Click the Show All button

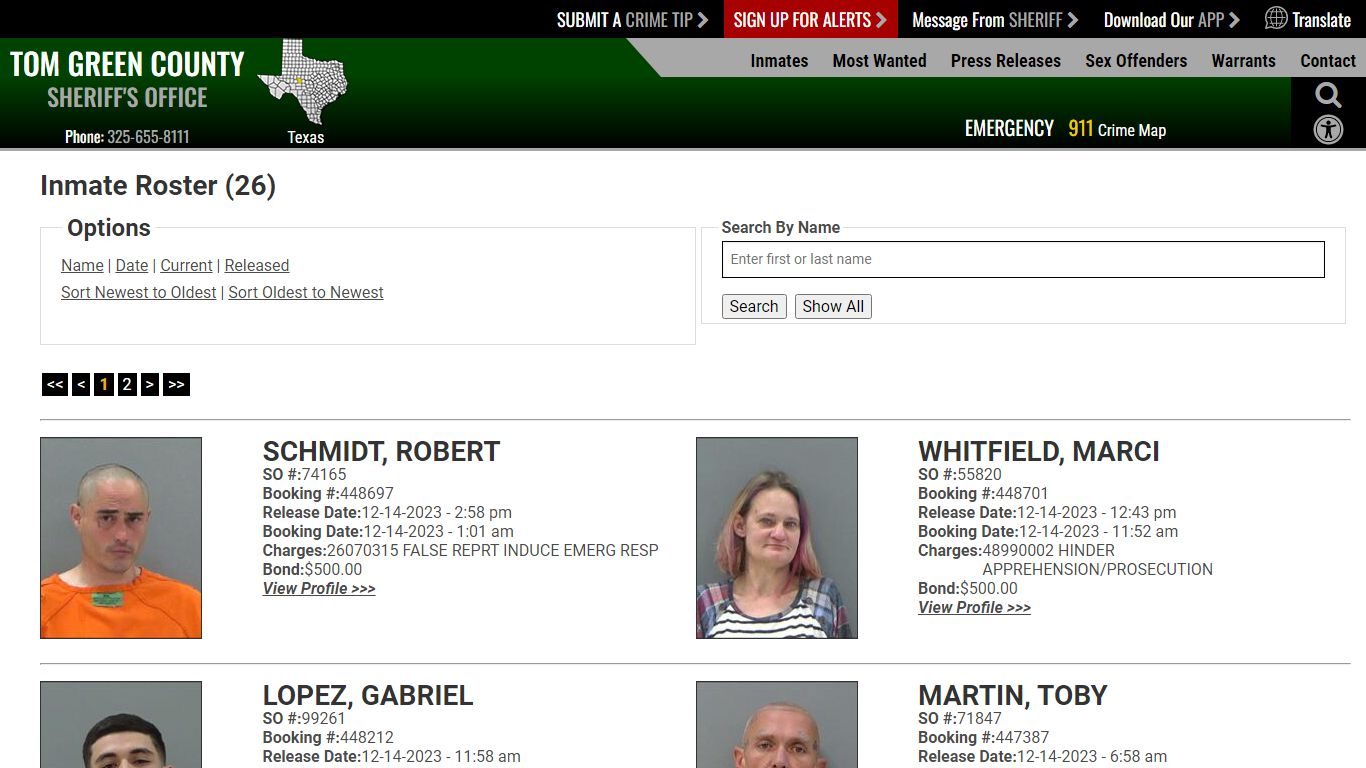pos(833,306)
